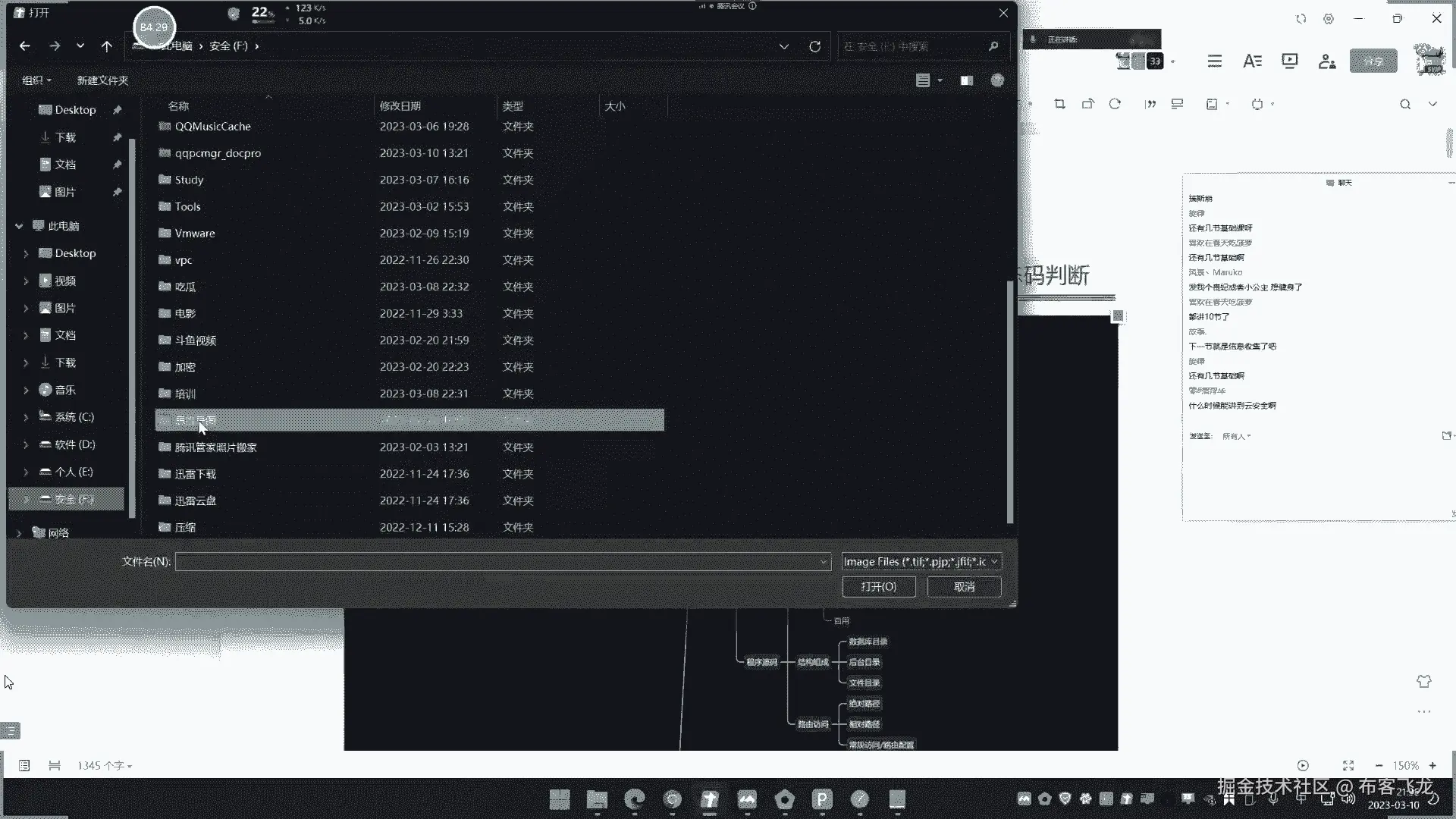The image size is (1456, 819).
Task: Expand the 系统 (C:) drive tree node
Action: coord(26,417)
